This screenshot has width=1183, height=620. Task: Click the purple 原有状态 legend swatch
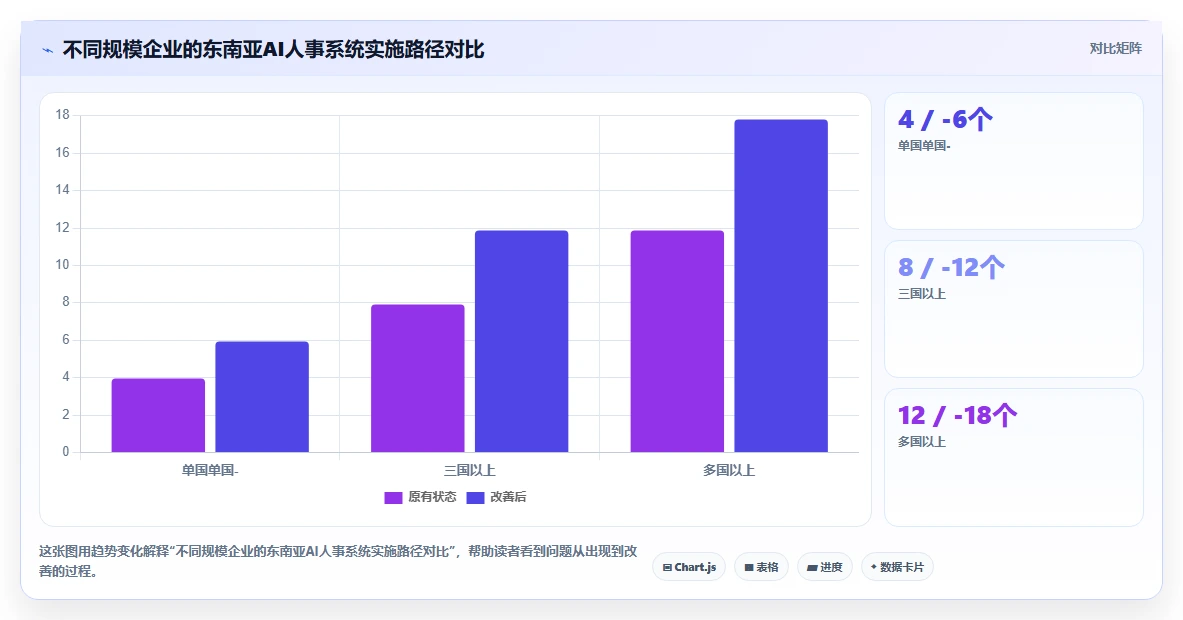(x=393, y=498)
